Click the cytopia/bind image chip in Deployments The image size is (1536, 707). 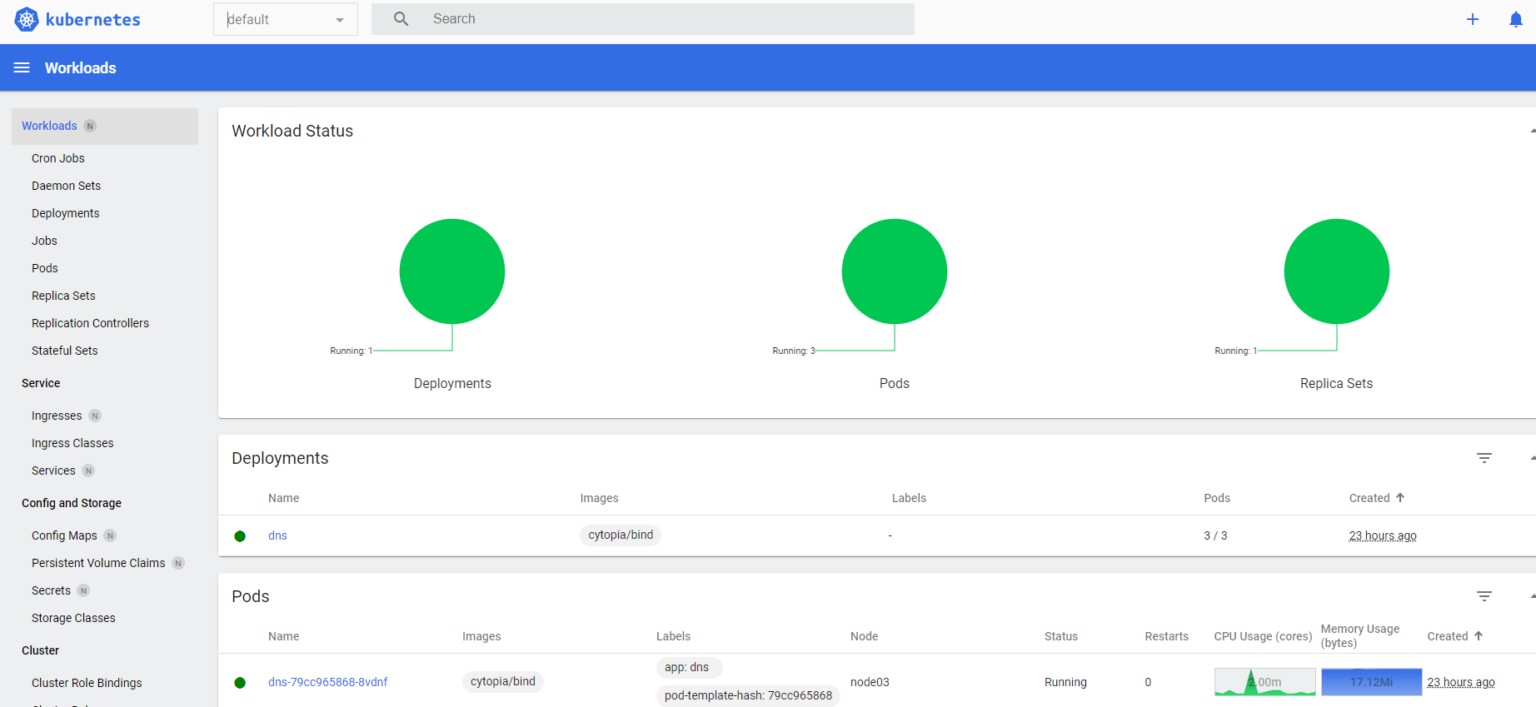[x=620, y=535]
